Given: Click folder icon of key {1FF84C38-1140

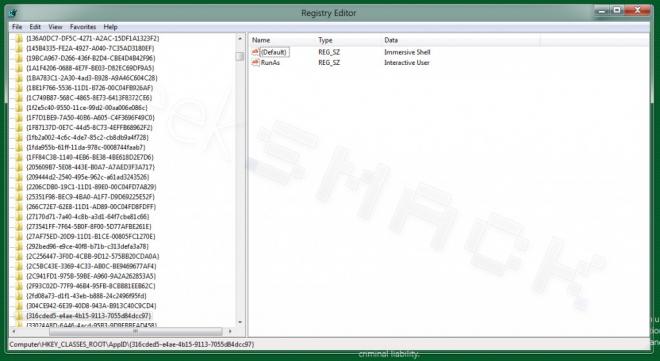Looking at the screenshot, I should coord(19,157).
